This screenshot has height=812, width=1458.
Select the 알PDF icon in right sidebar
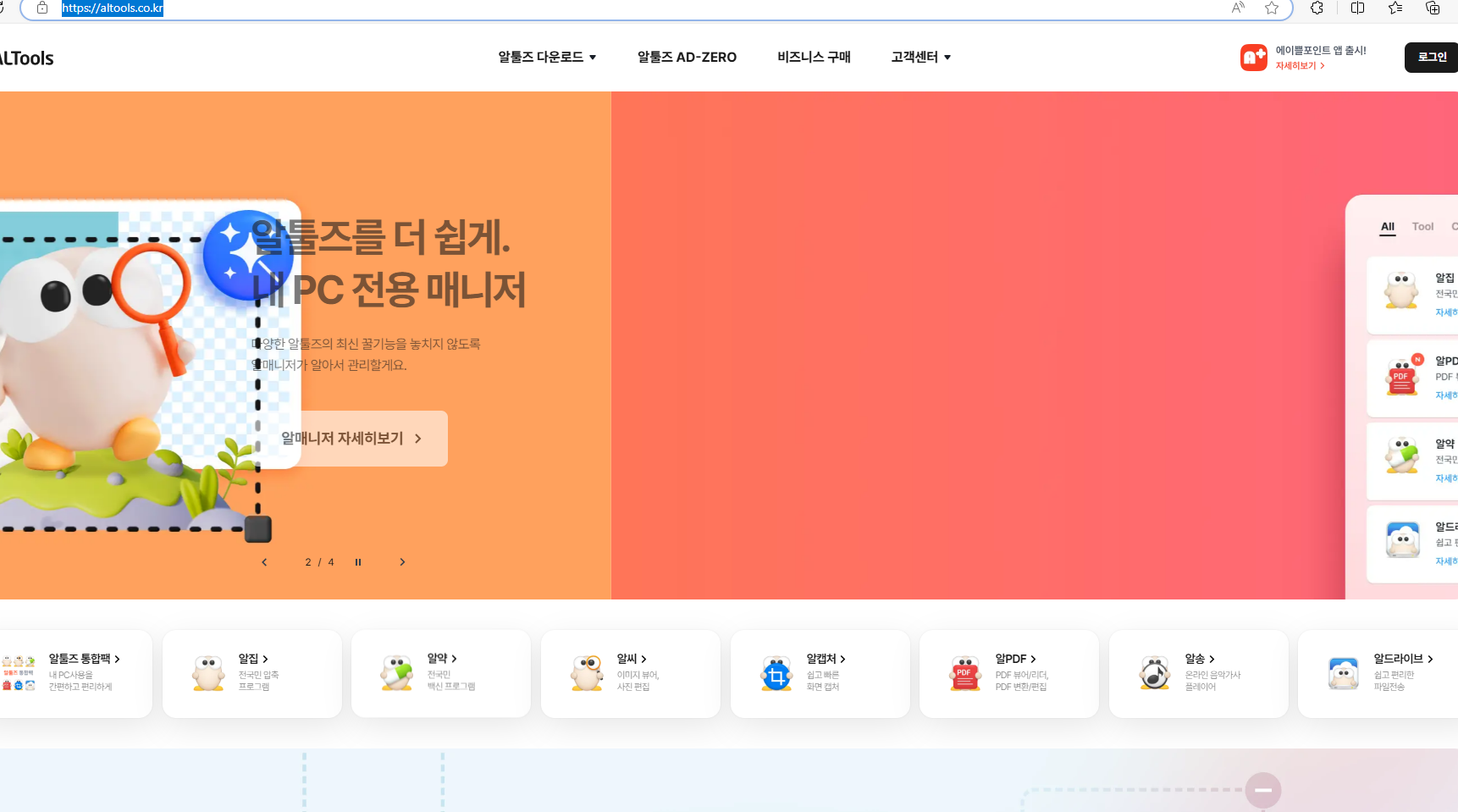point(1402,378)
